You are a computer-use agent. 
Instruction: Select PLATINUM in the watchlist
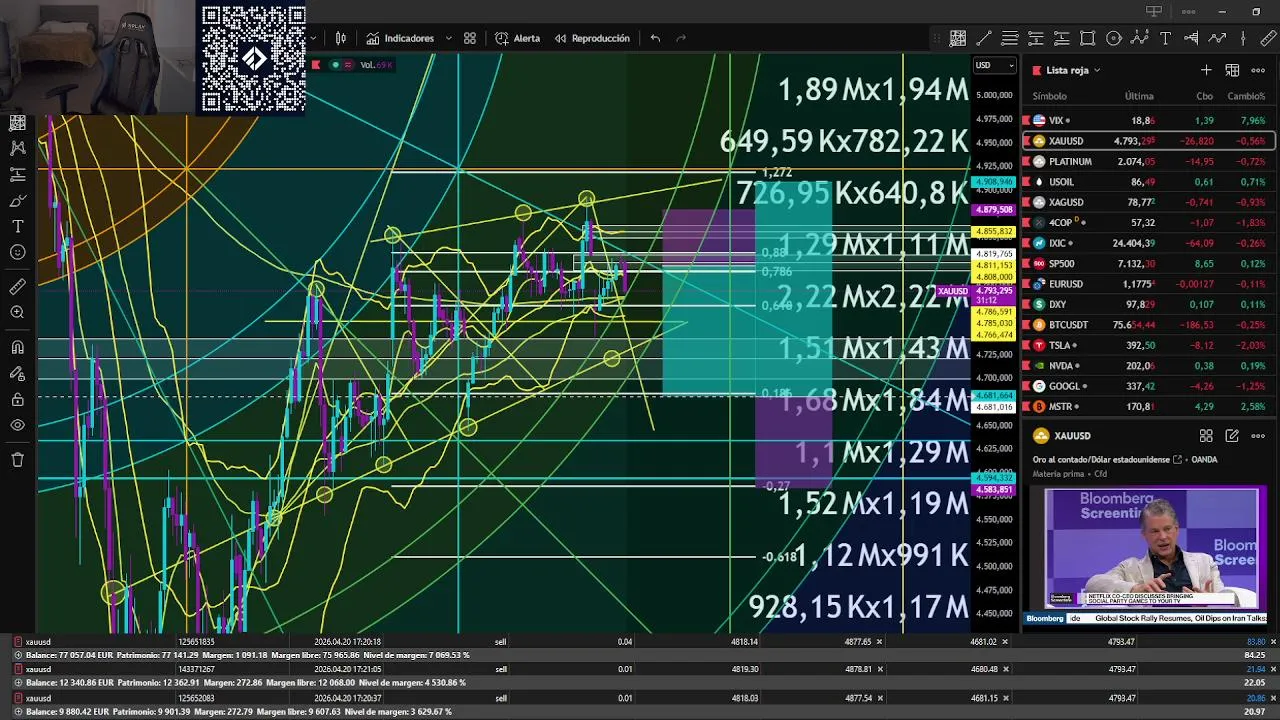click(x=1148, y=161)
